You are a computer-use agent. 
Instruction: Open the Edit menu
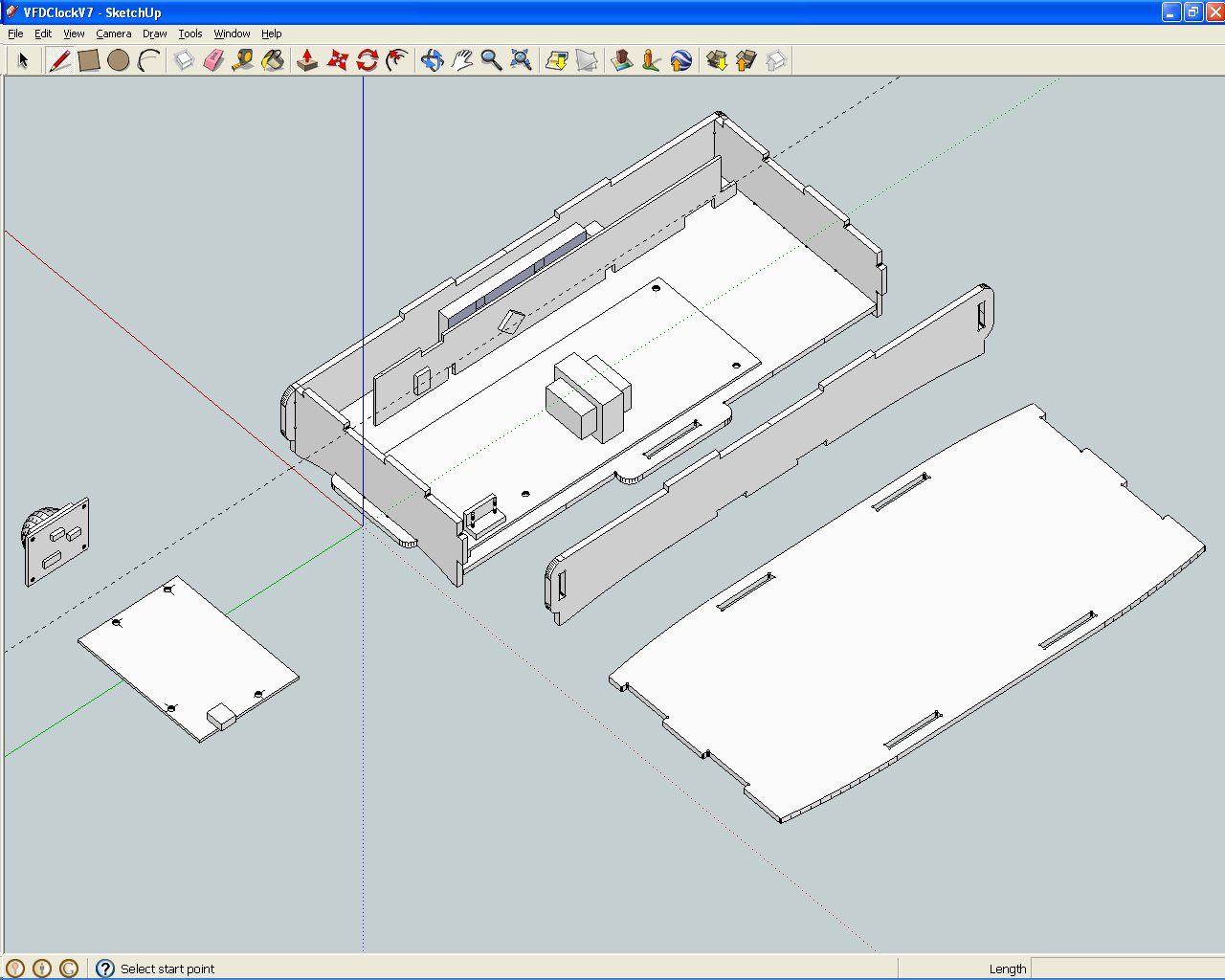coord(43,33)
